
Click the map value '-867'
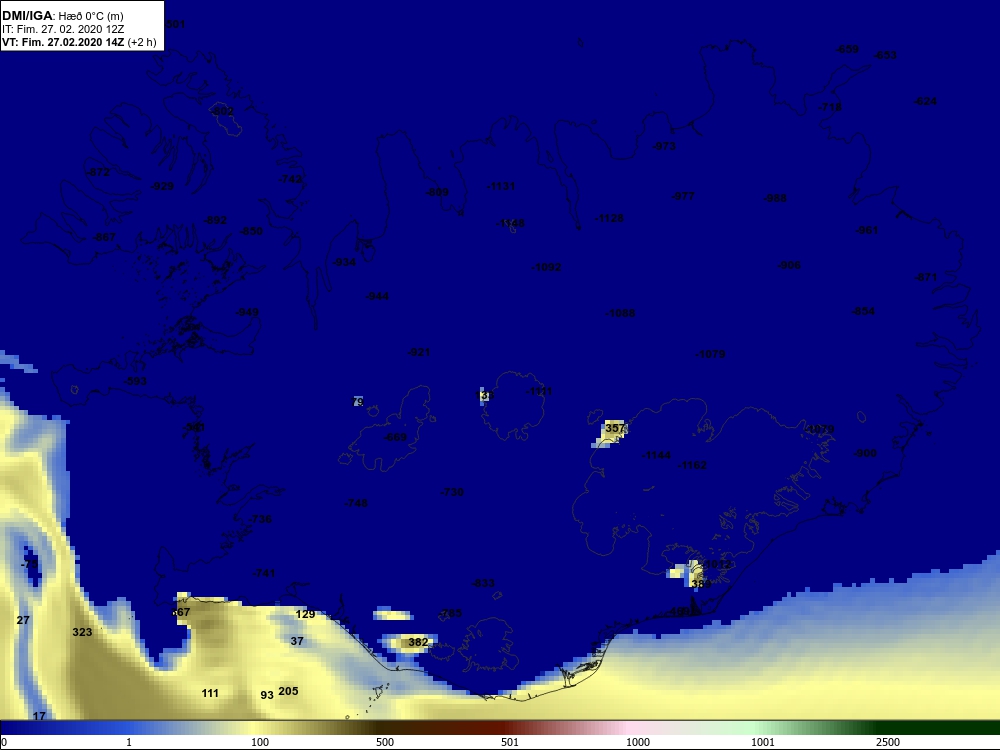coord(104,237)
